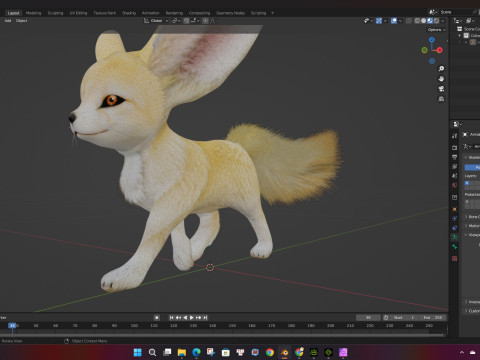The image size is (480, 360).
Task: Switch to the Shading workspace tab
Action: [129, 13]
